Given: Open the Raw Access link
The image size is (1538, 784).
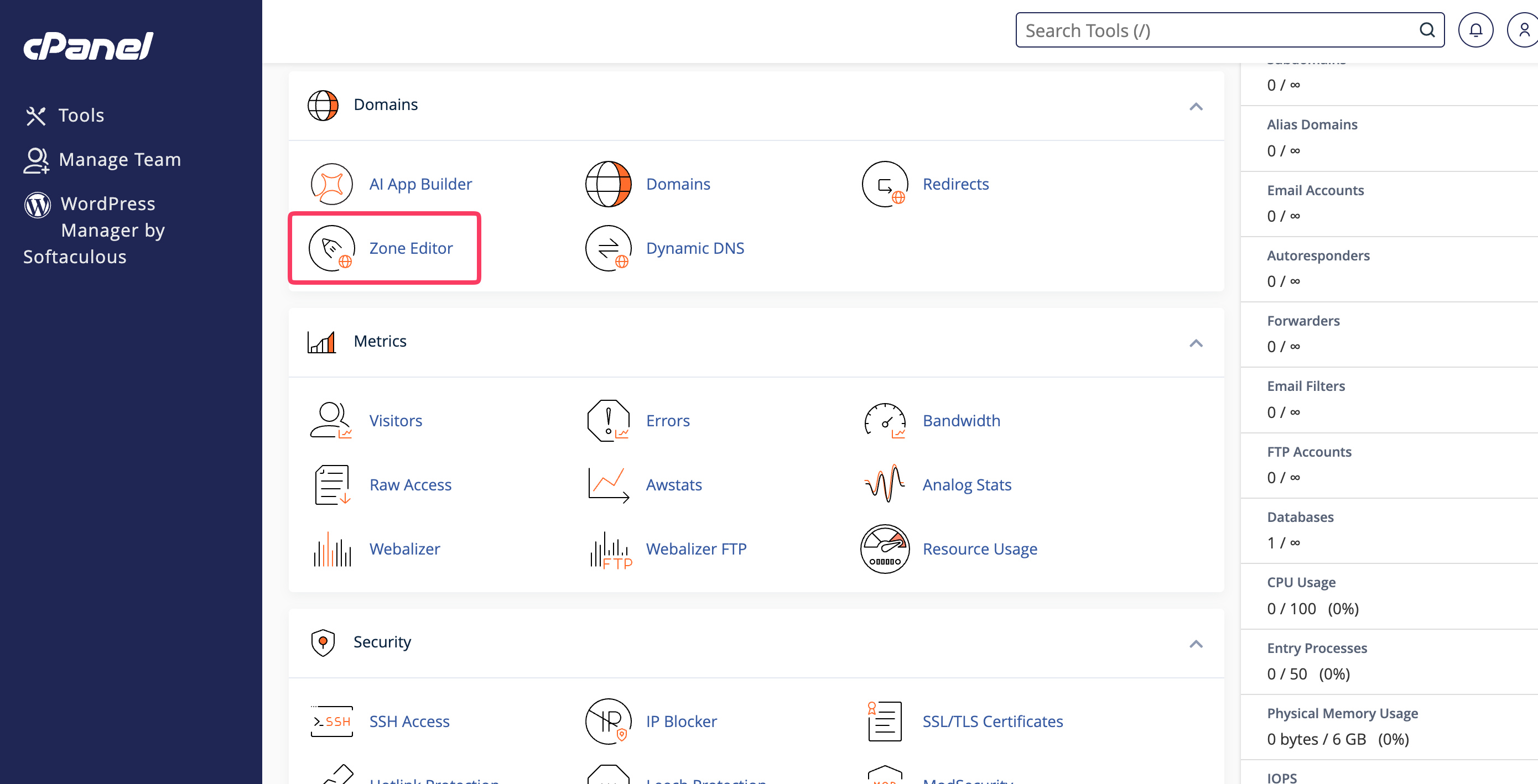Looking at the screenshot, I should coord(410,485).
